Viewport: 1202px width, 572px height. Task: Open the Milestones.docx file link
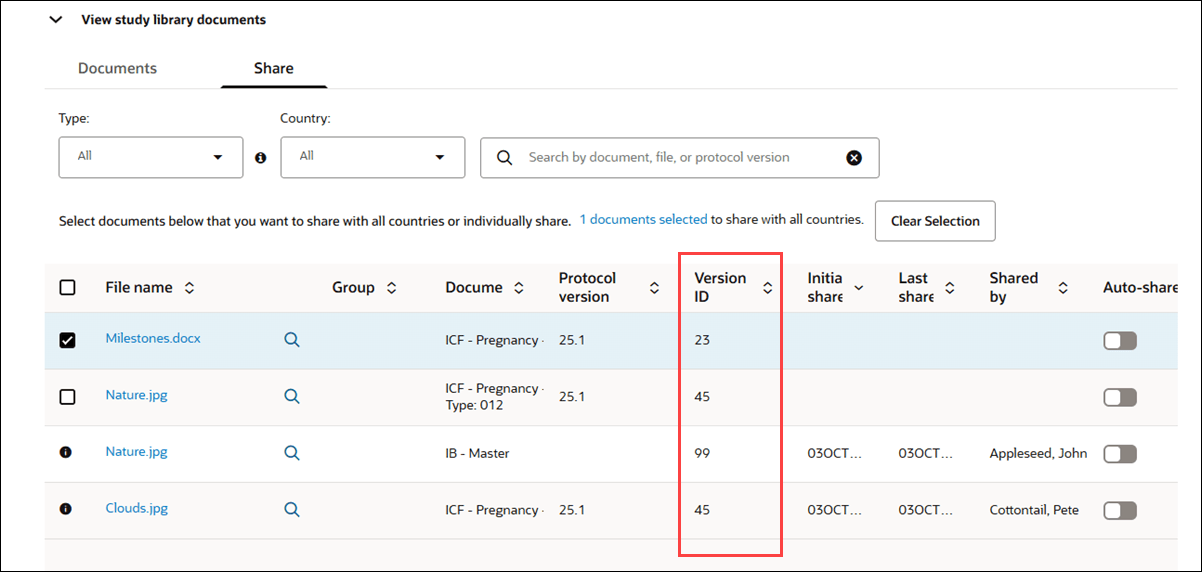point(153,338)
